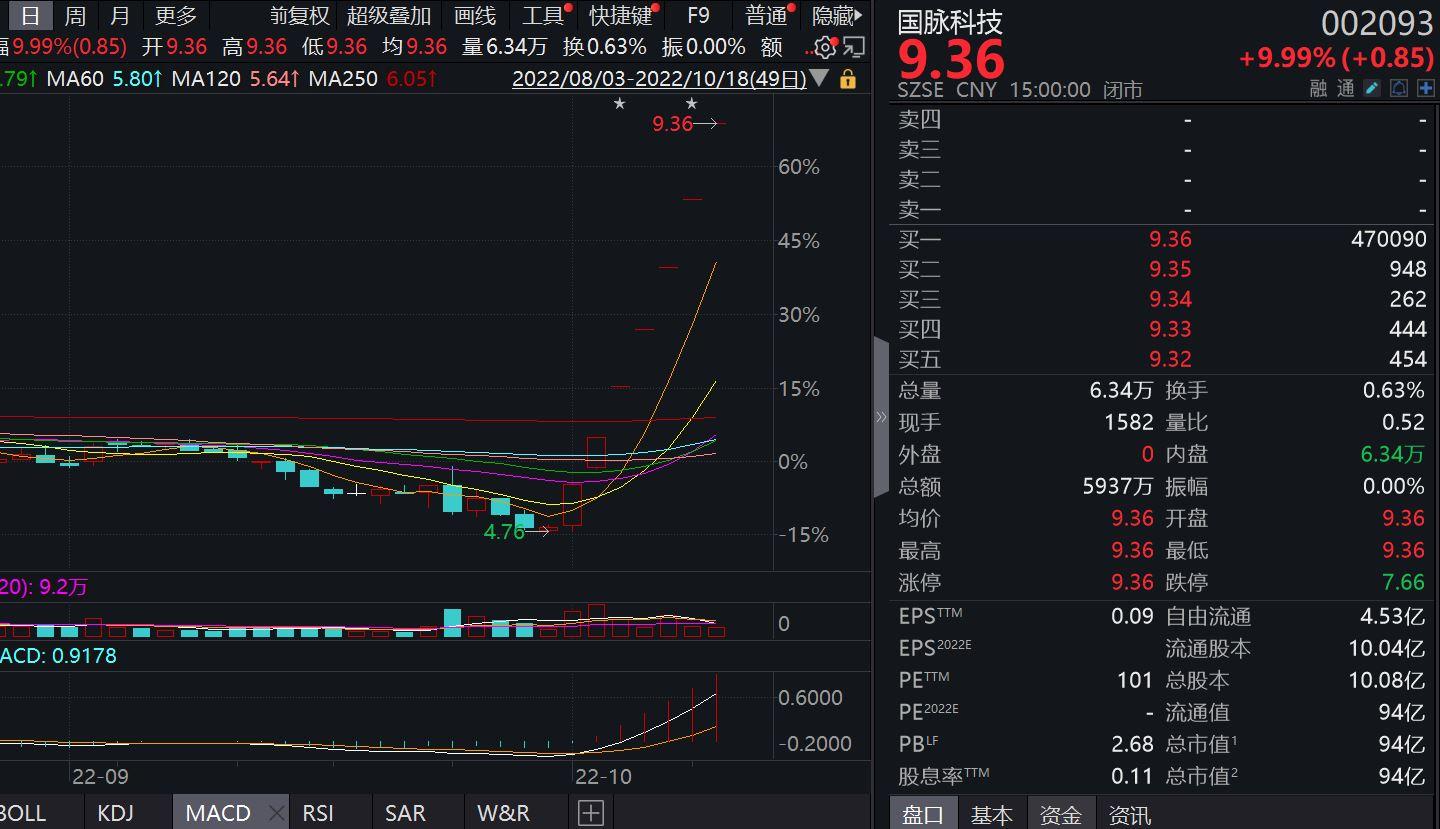This screenshot has height=829, width=1440.
Task: Click the 通 connect tag
Action: (x=1346, y=89)
